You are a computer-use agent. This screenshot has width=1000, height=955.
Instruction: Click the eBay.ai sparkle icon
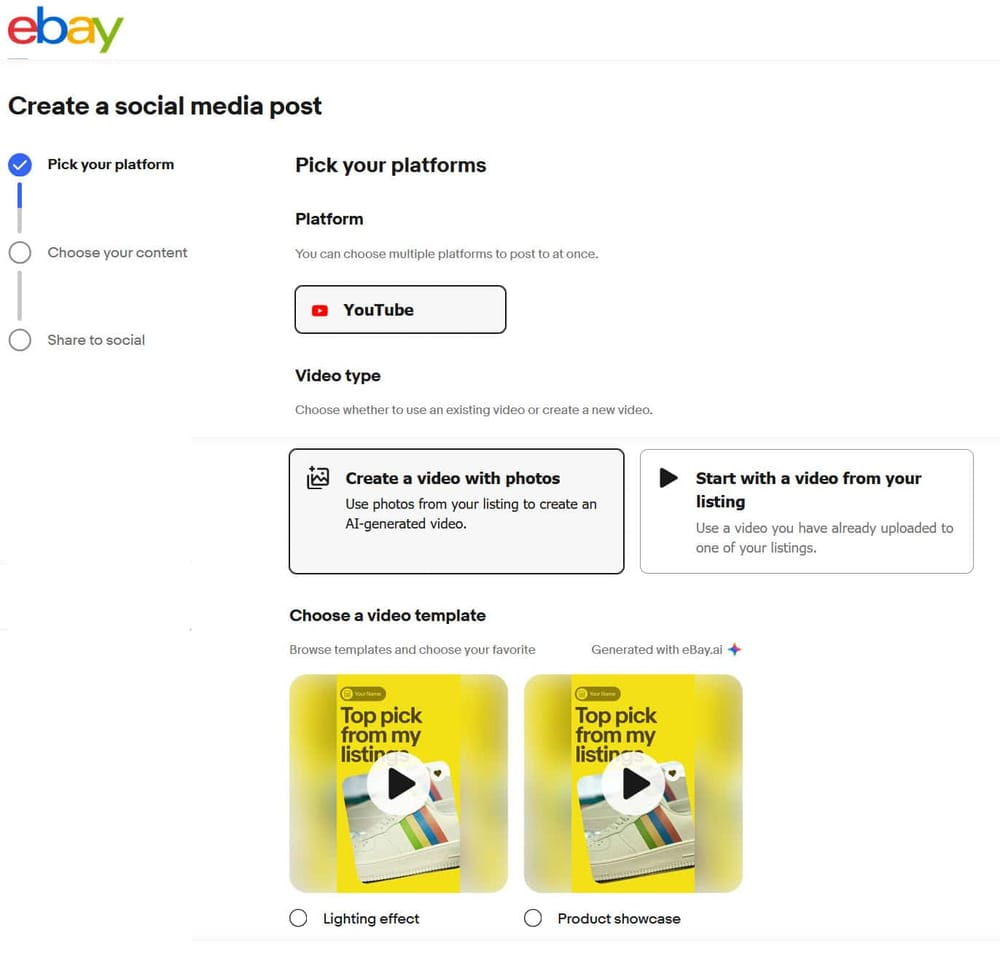coord(735,649)
